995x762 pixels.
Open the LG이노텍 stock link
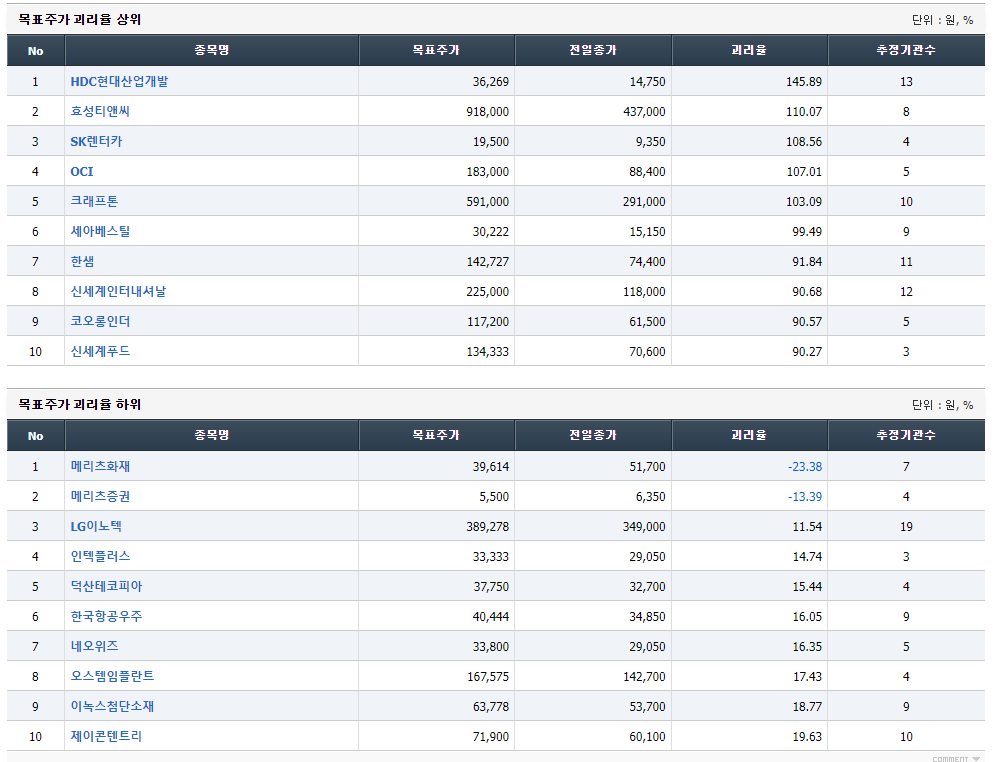pyautogui.click(x=96, y=526)
